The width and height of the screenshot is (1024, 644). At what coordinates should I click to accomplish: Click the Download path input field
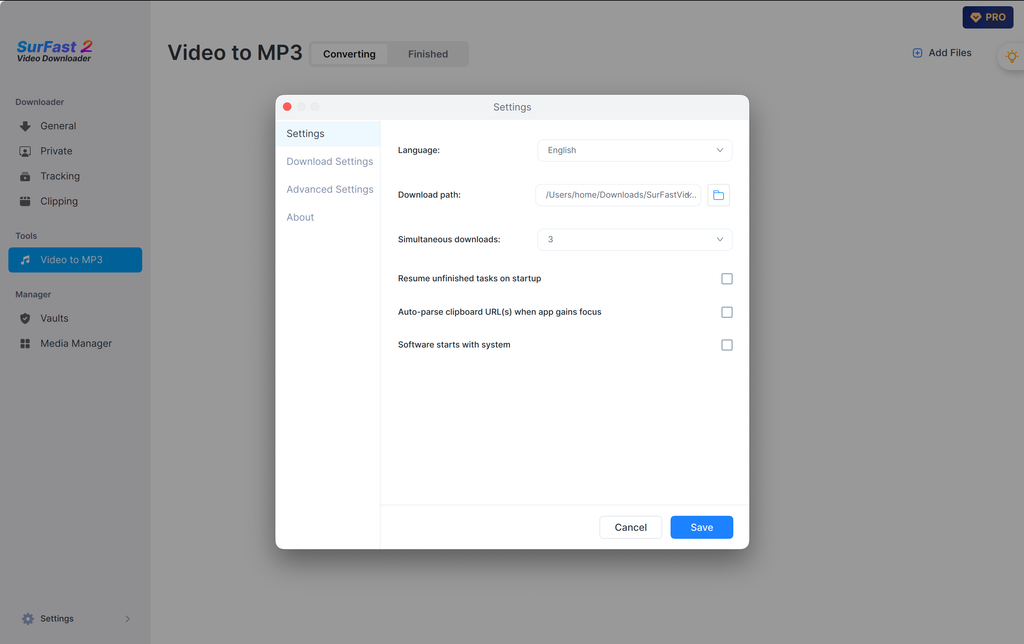618,195
